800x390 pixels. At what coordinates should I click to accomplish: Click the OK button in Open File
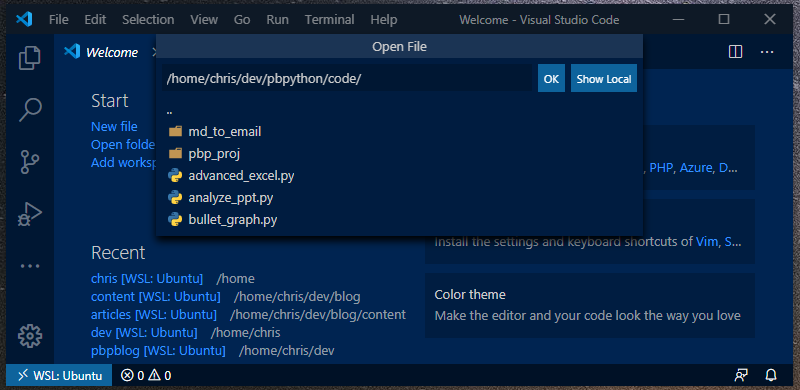pos(551,79)
